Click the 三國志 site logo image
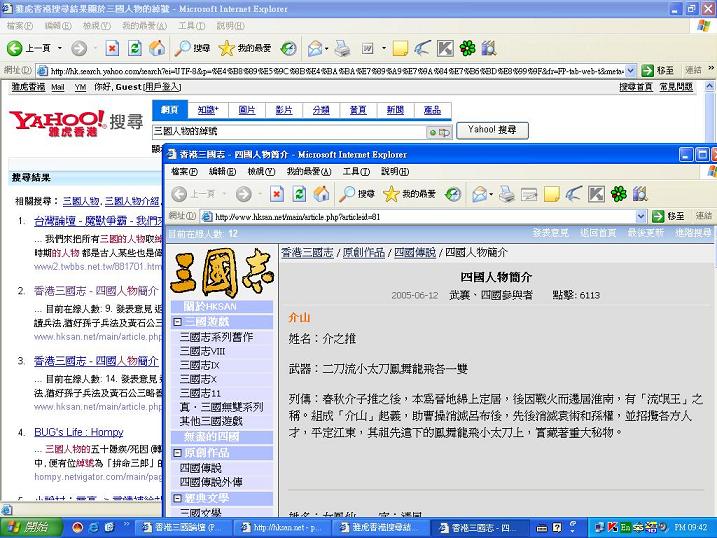This screenshot has width=717, height=538. [222, 272]
